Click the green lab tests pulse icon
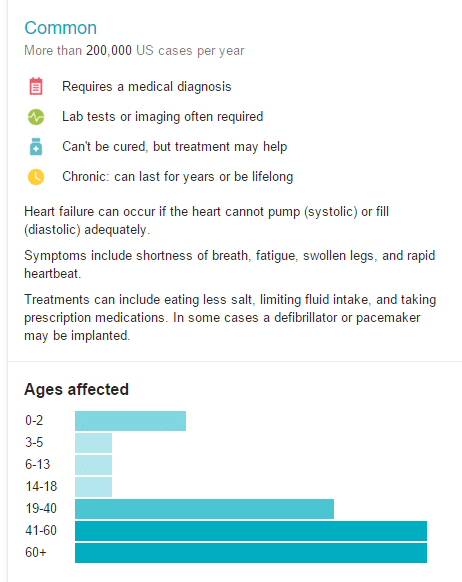 (36, 117)
